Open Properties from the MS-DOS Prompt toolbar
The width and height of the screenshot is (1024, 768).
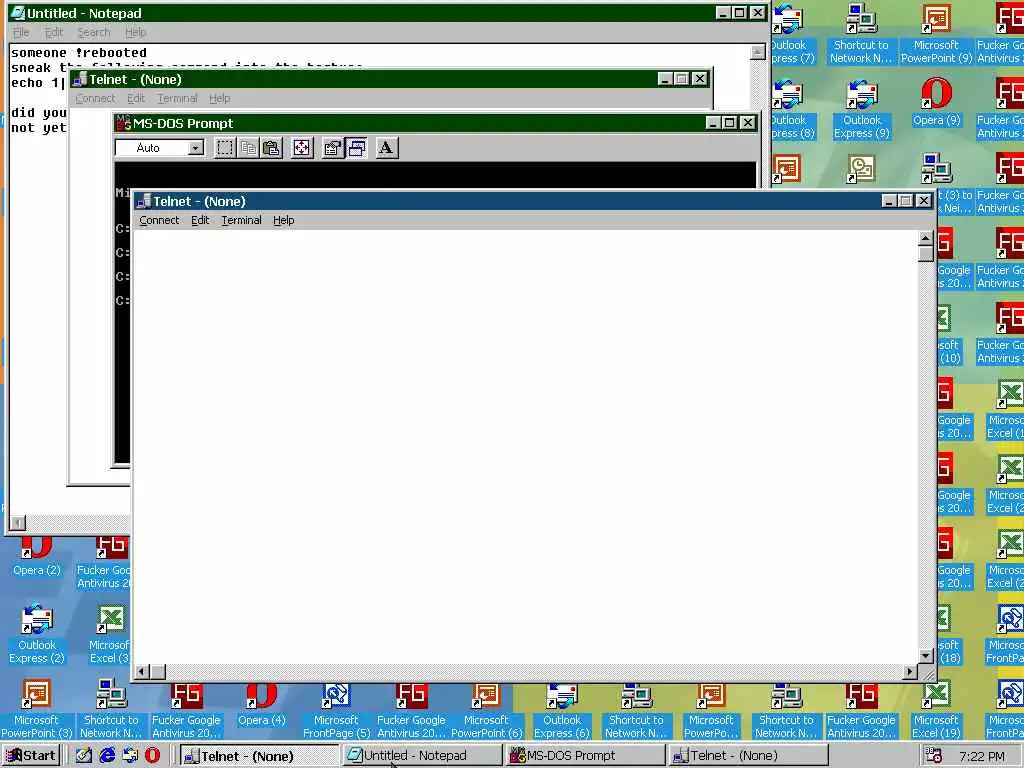332,148
